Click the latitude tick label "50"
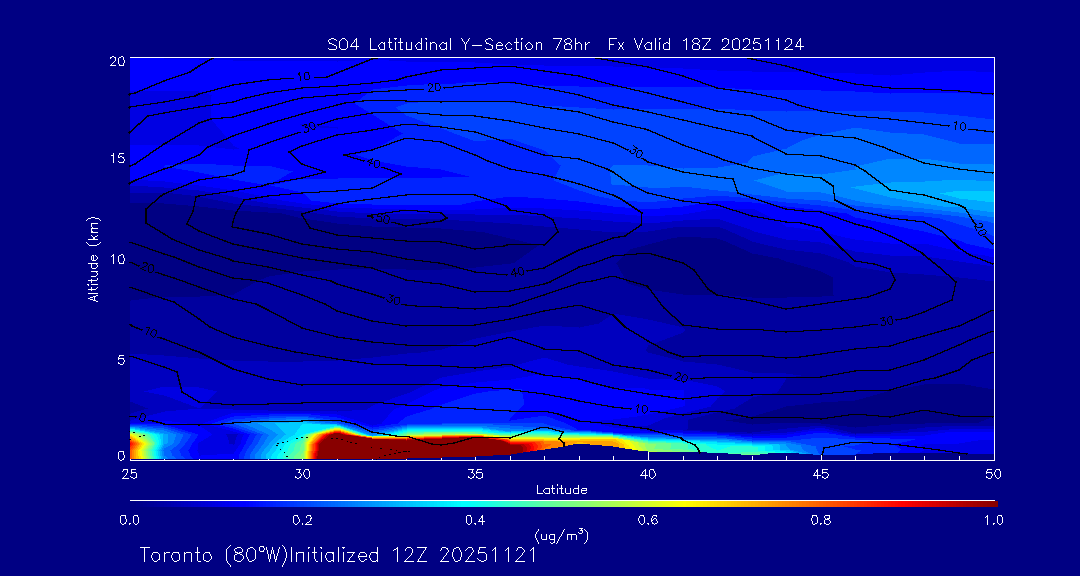The height and width of the screenshot is (576, 1080). (x=994, y=474)
